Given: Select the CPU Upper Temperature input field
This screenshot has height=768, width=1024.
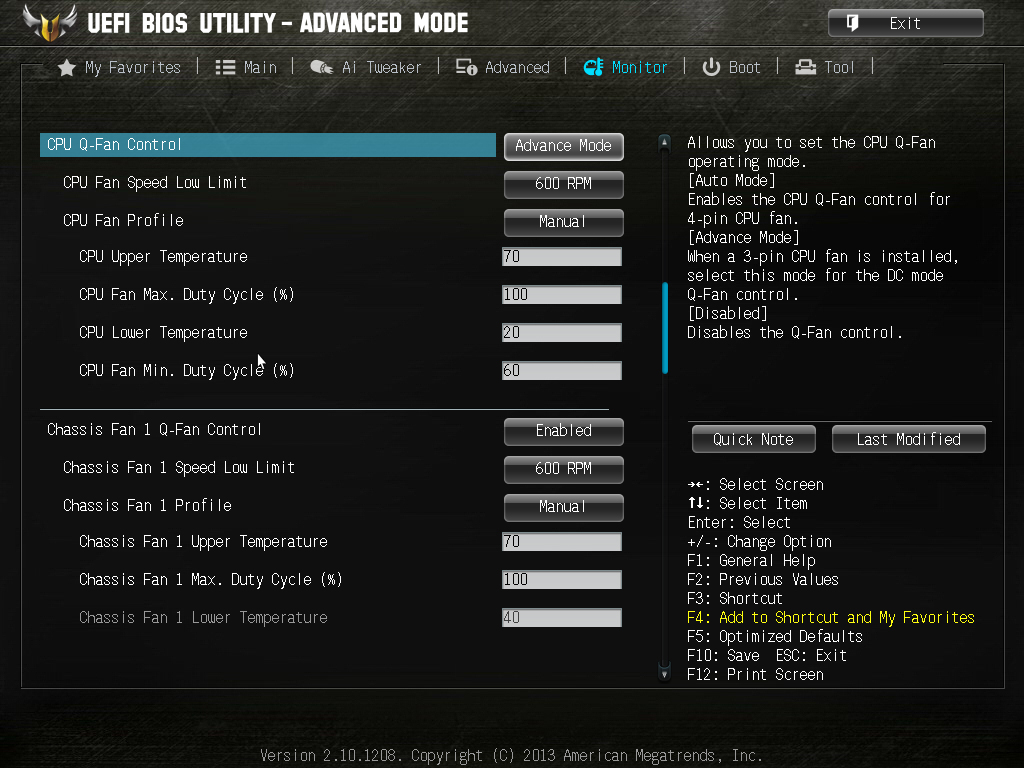Looking at the screenshot, I should pos(562,257).
